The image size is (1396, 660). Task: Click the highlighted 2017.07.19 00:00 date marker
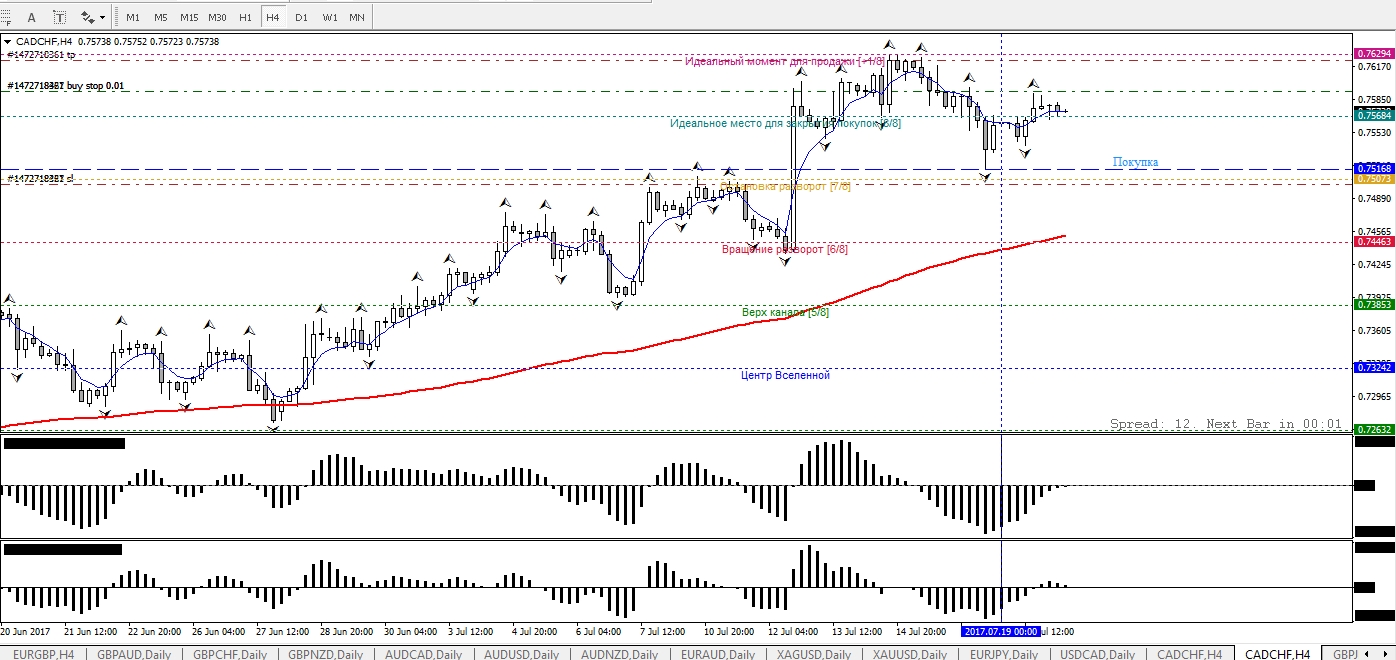coord(1000,632)
